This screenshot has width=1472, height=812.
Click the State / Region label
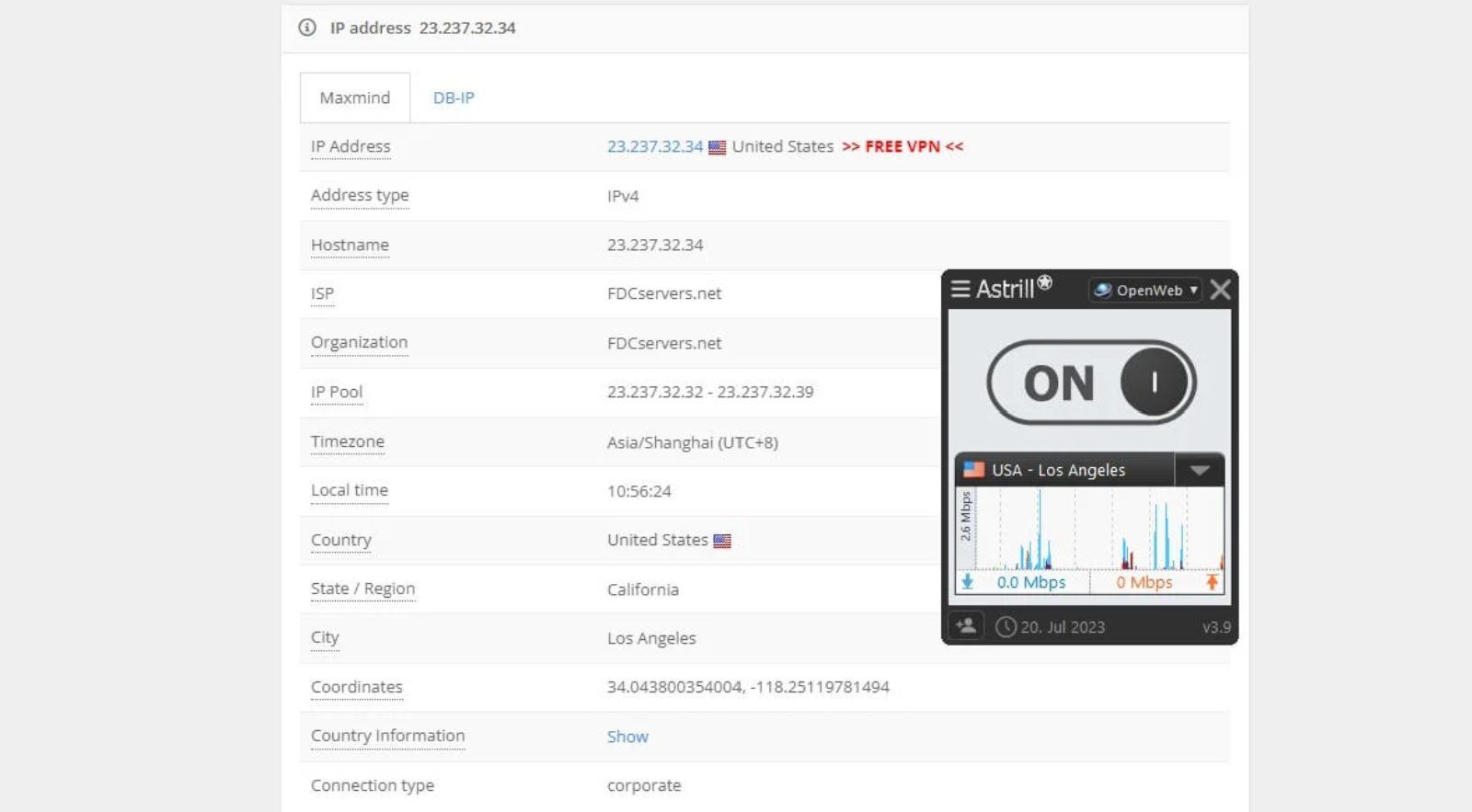point(362,589)
